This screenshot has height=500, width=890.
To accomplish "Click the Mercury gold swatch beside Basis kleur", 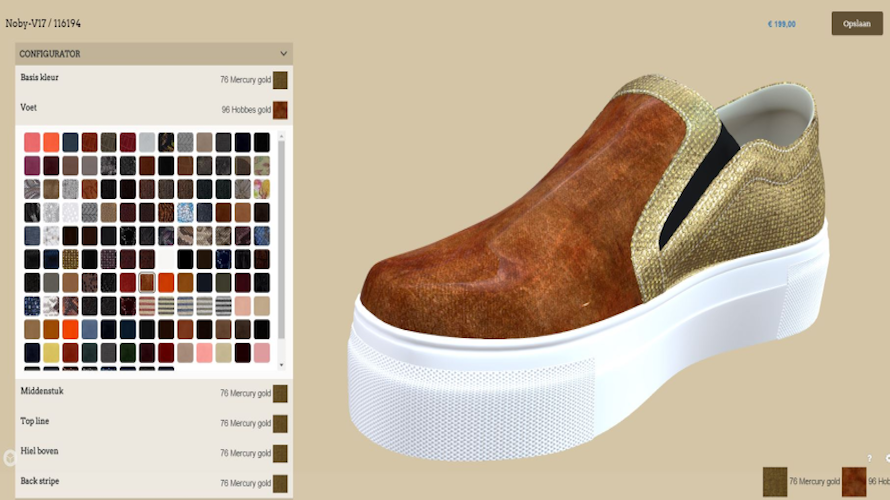I will point(280,80).
